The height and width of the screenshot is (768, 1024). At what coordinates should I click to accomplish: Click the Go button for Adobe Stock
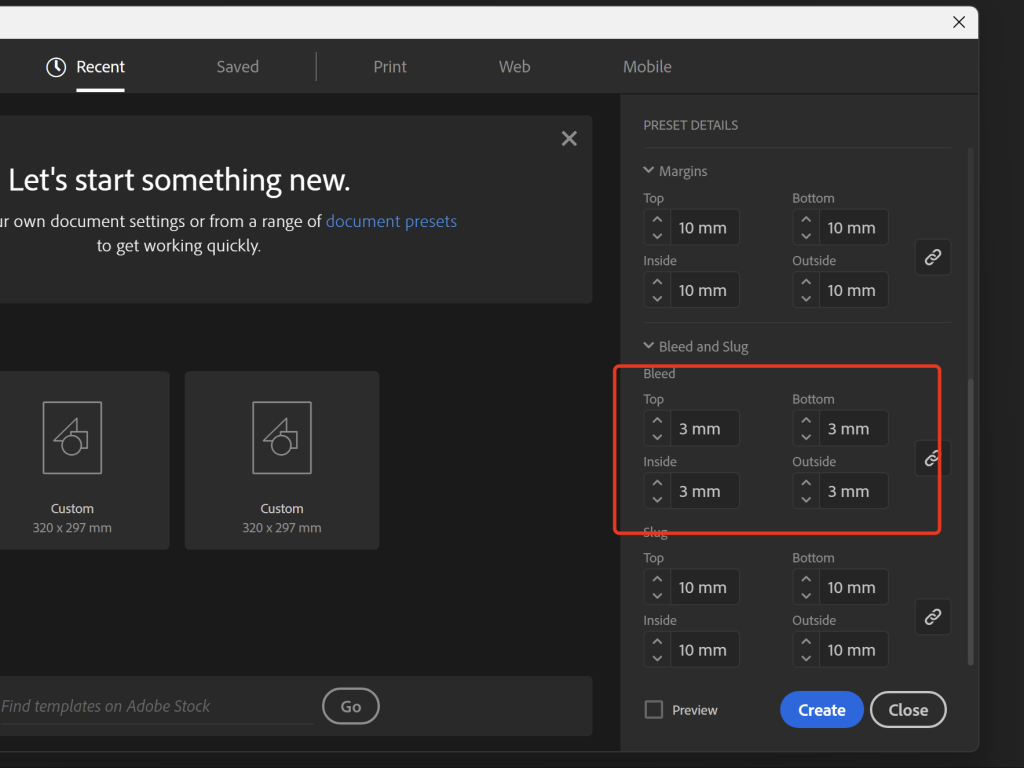click(351, 706)
